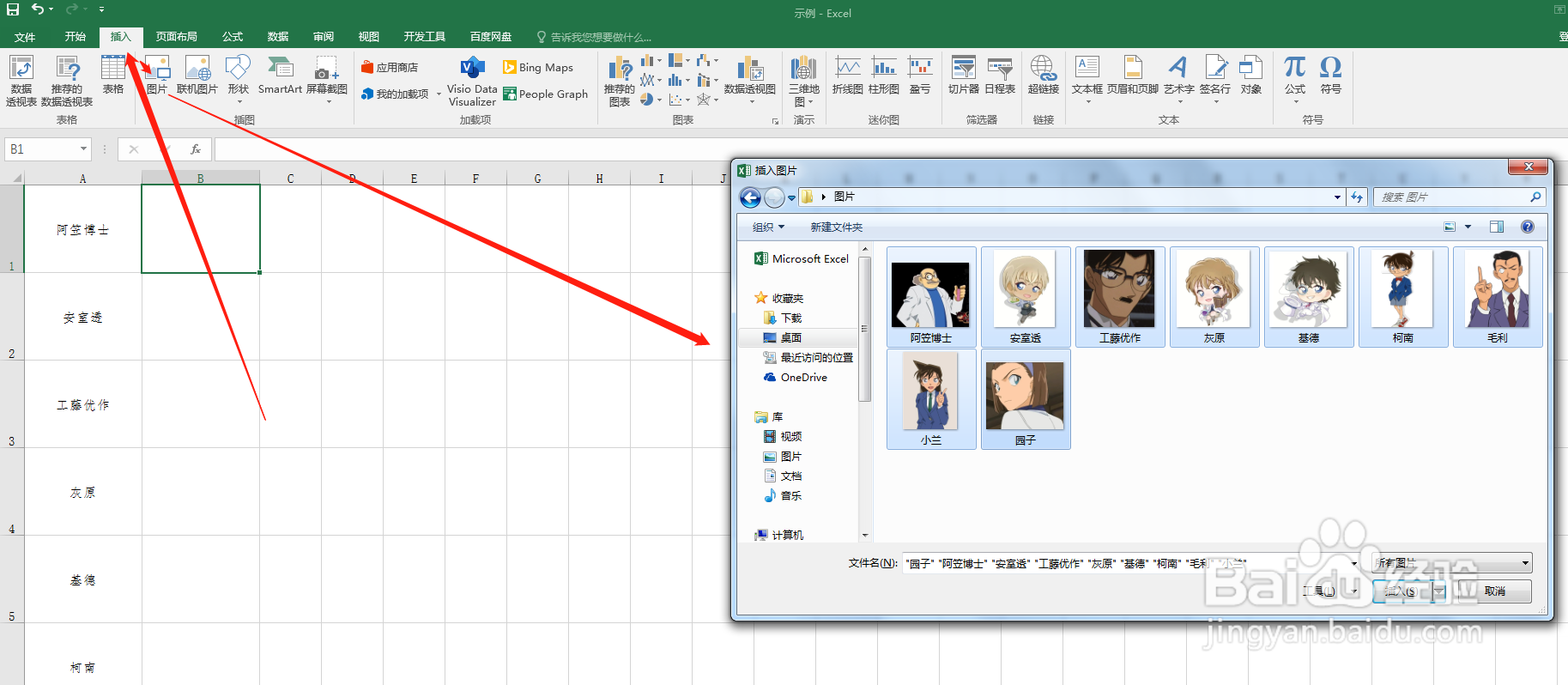
Task: Open OneDrive in navigation pane
Action: click(796, 377)
